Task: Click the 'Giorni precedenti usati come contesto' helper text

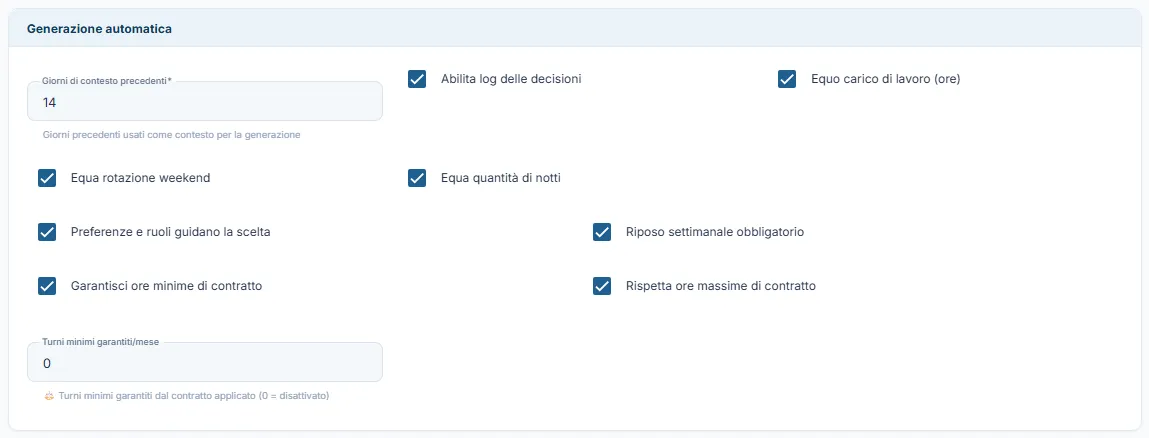Action: pos(171,135)
